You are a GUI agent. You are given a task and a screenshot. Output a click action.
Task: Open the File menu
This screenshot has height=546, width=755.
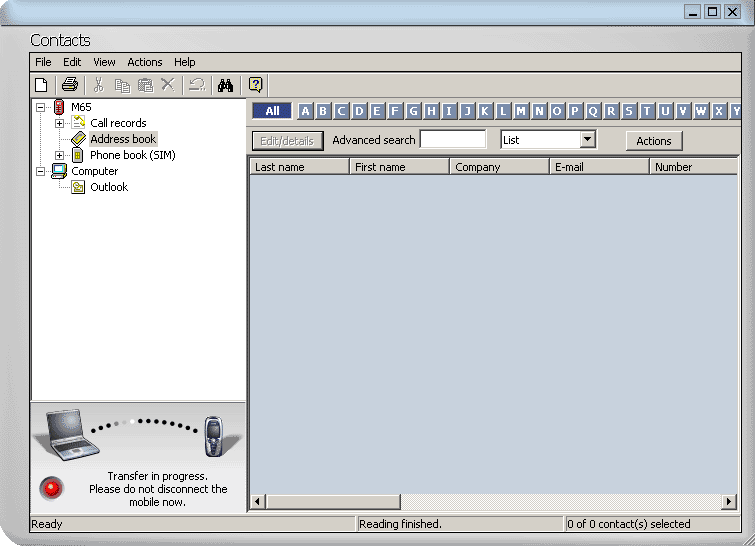pyautogui.click(x=43, y=62)
